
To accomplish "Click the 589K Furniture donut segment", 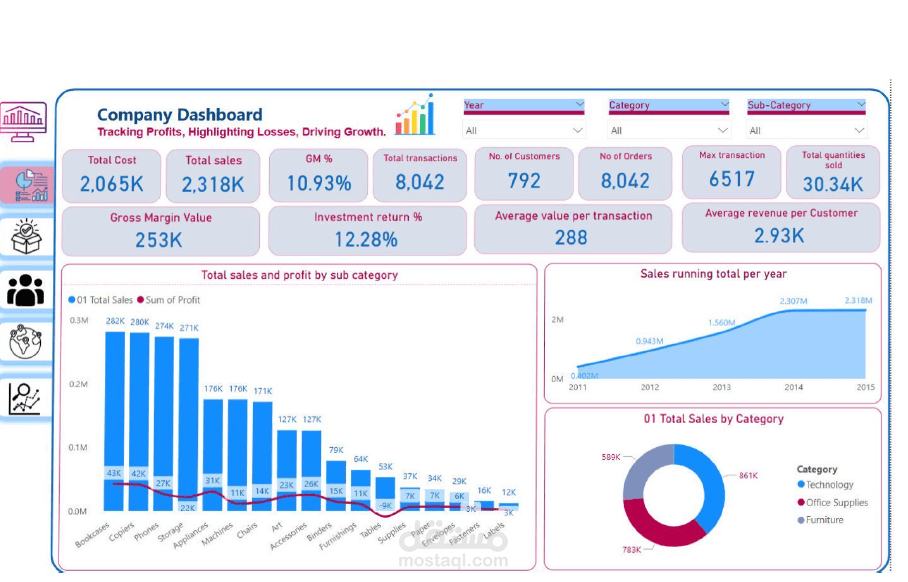I will coord(642,466).
